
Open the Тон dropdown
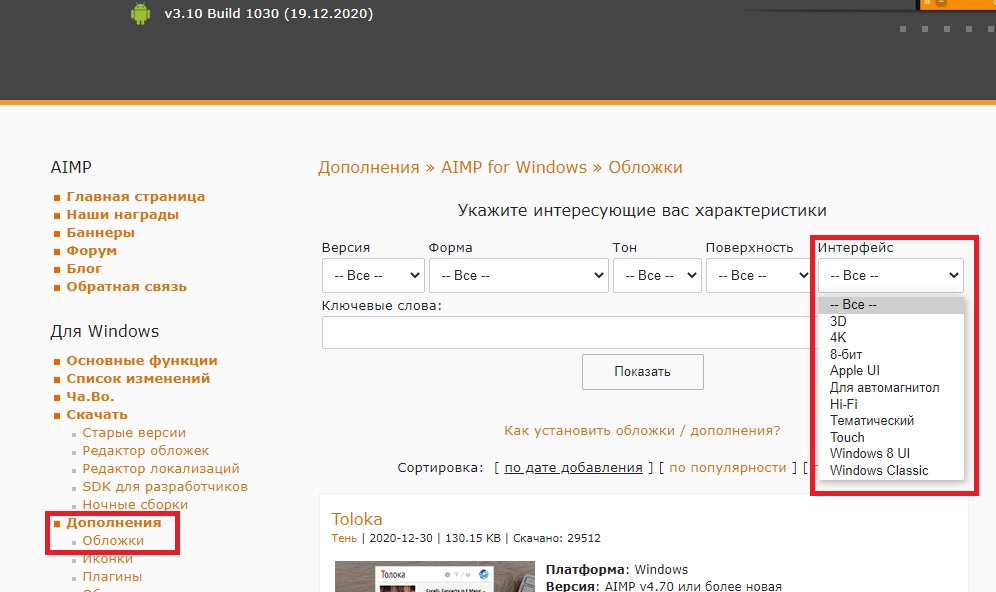(657, 275)
